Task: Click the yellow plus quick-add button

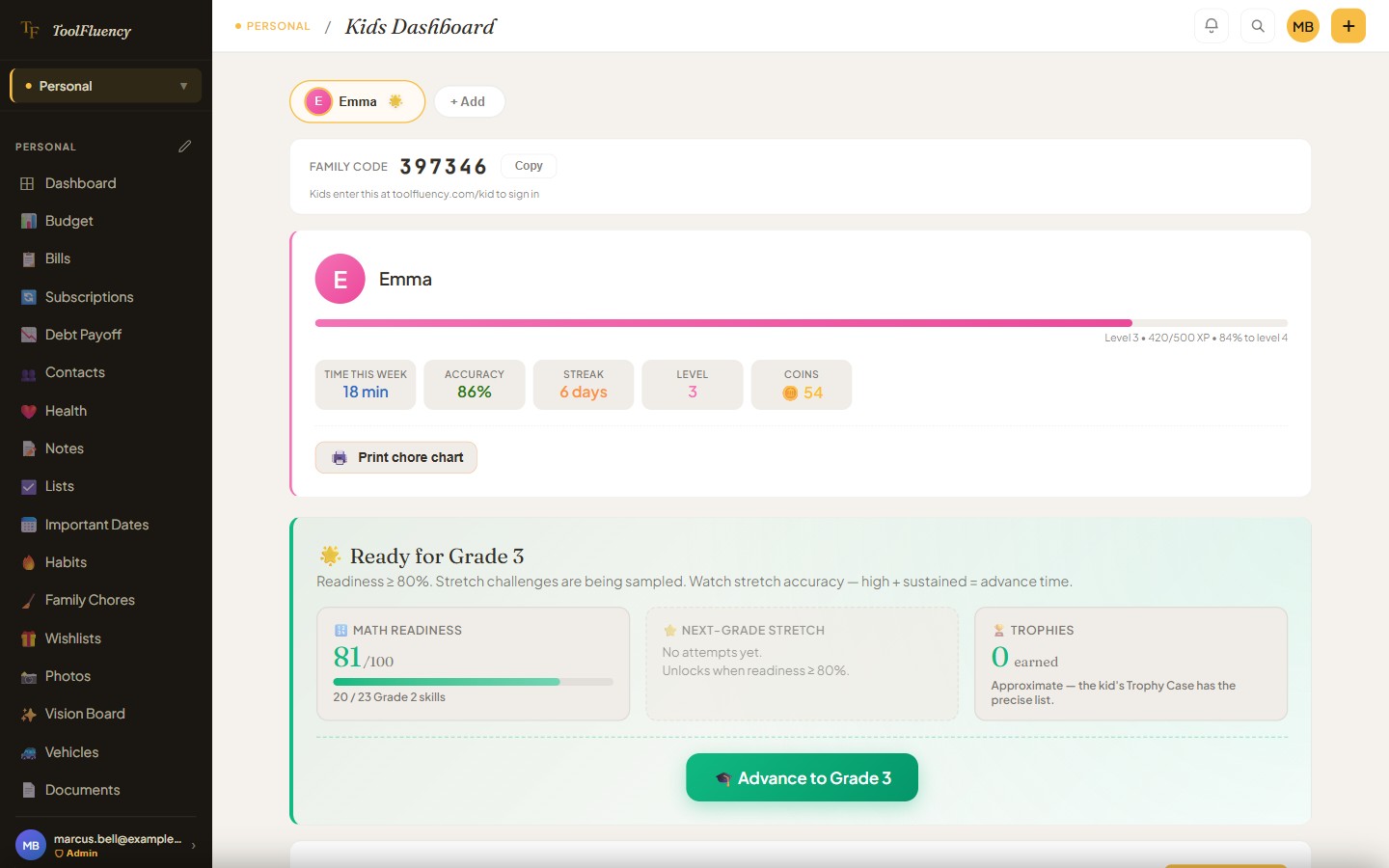Action: point(1348,26)
